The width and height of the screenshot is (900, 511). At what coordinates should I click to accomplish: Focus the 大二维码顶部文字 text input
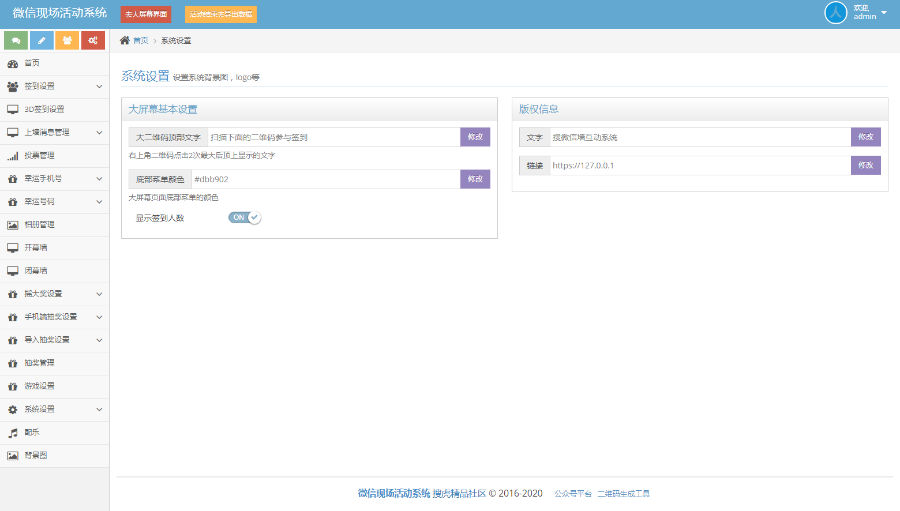(x=333, y=137)
